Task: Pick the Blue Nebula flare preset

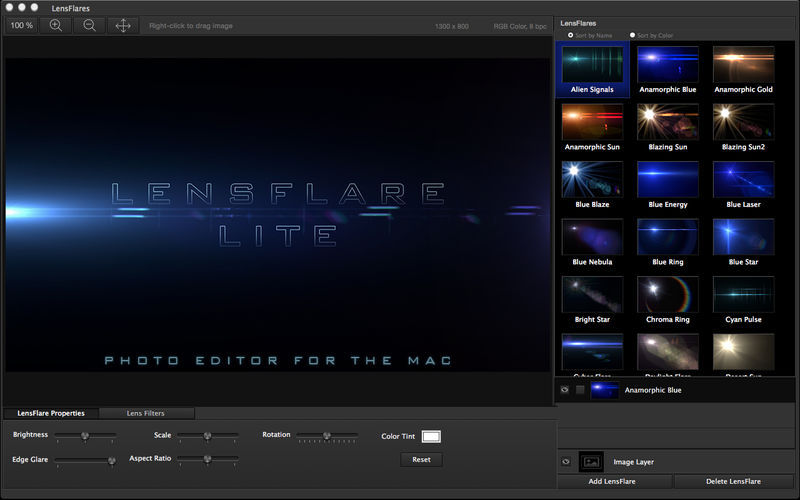Action: (593, 237)
